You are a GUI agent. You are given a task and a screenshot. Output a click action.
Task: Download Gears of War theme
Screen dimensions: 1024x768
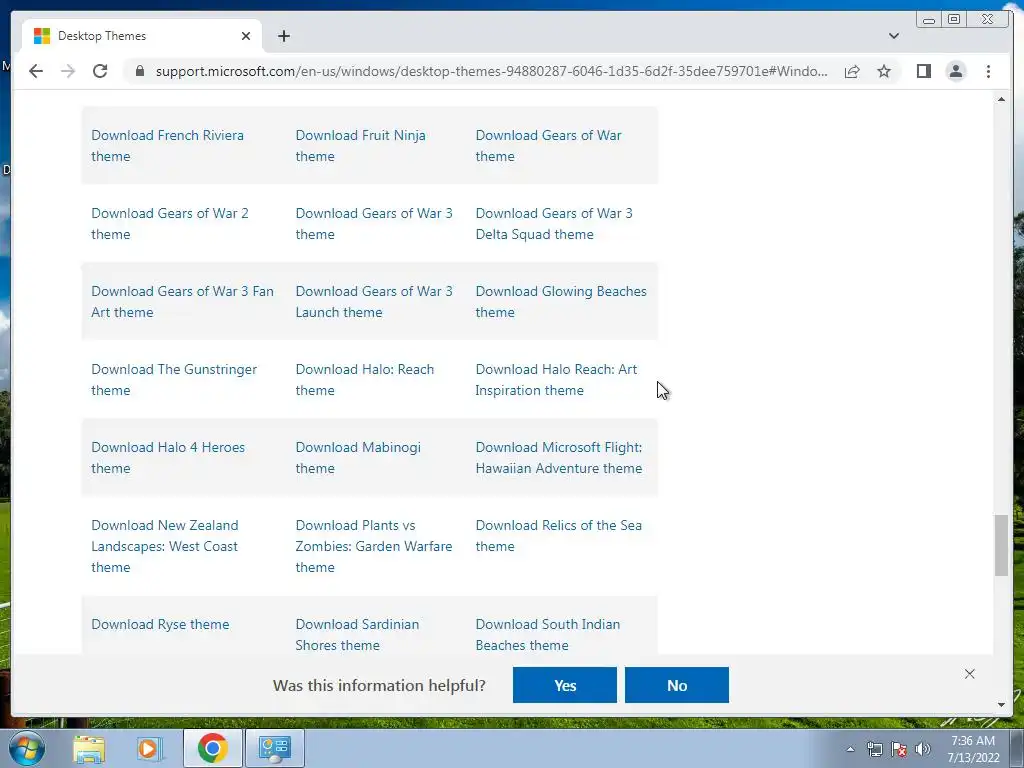[x=549, y=146]
